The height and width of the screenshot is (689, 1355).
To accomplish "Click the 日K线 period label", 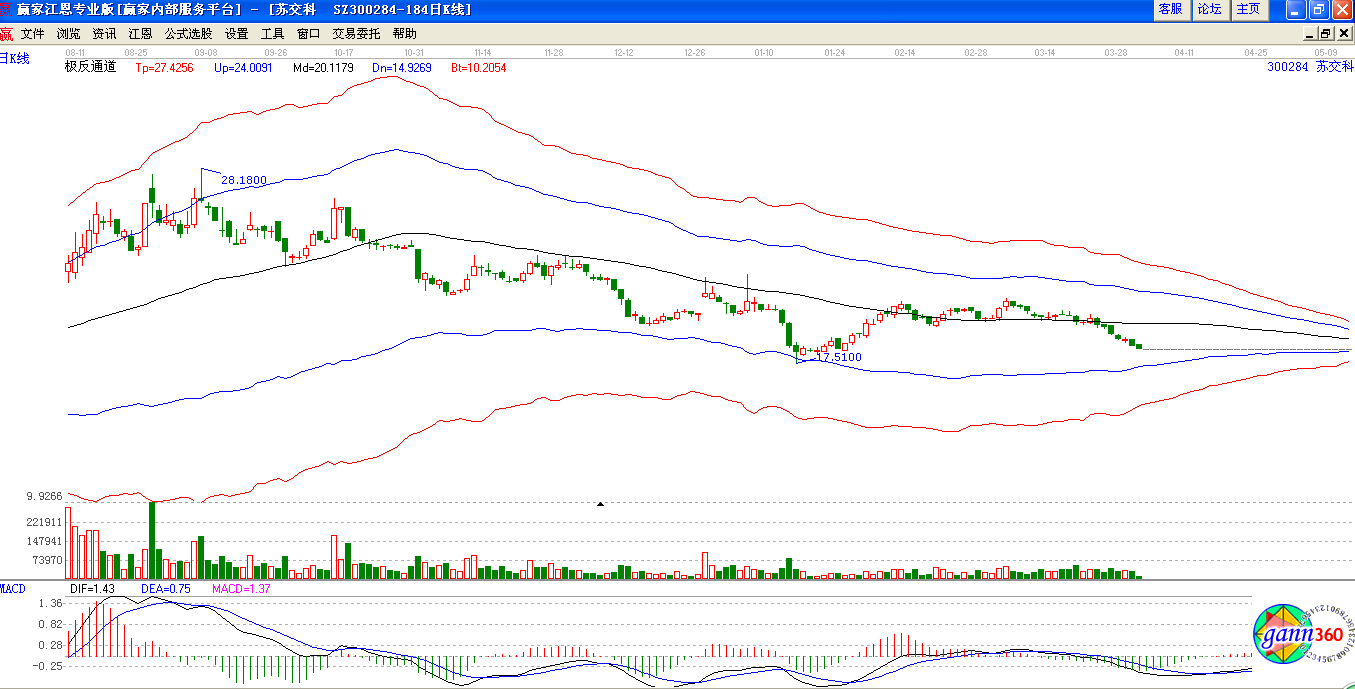I will point(15,58).
